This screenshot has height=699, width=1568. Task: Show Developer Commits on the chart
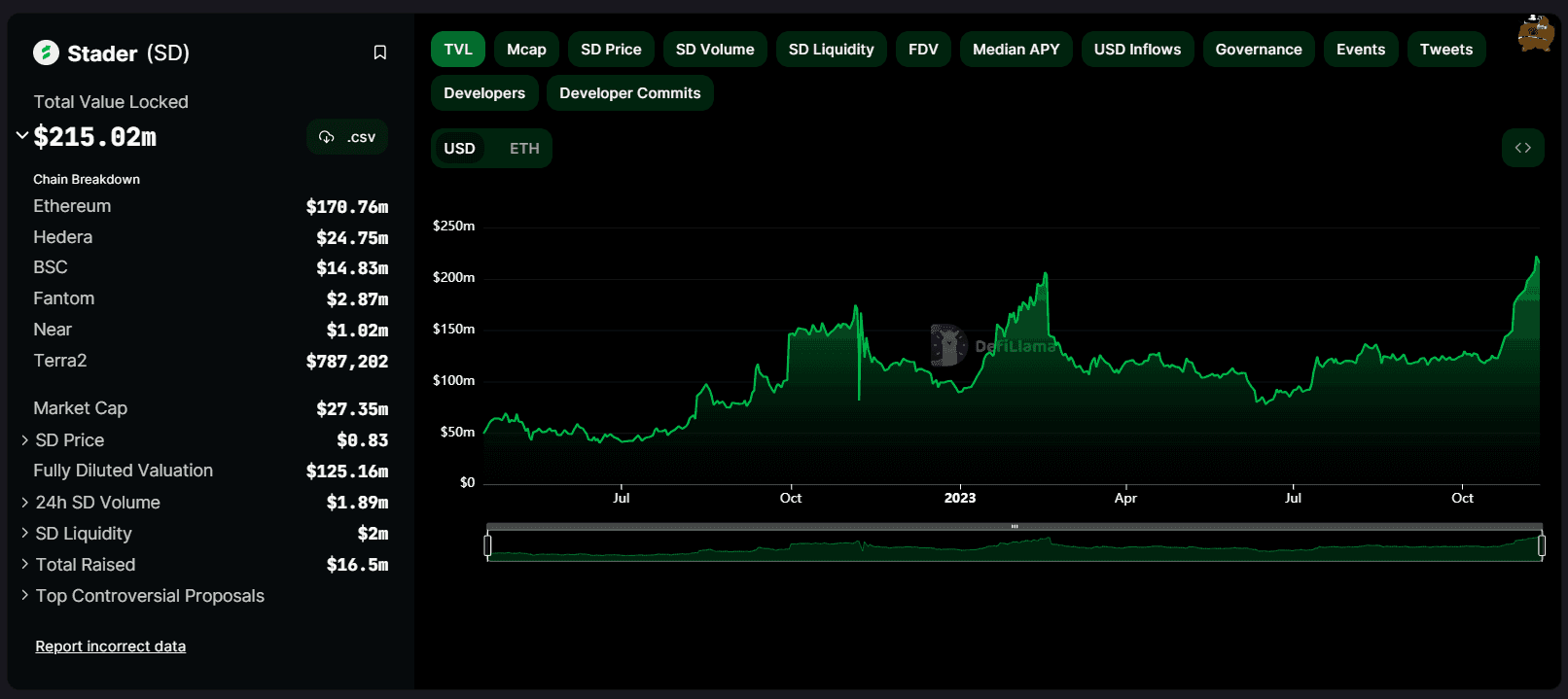coord(629,93)
